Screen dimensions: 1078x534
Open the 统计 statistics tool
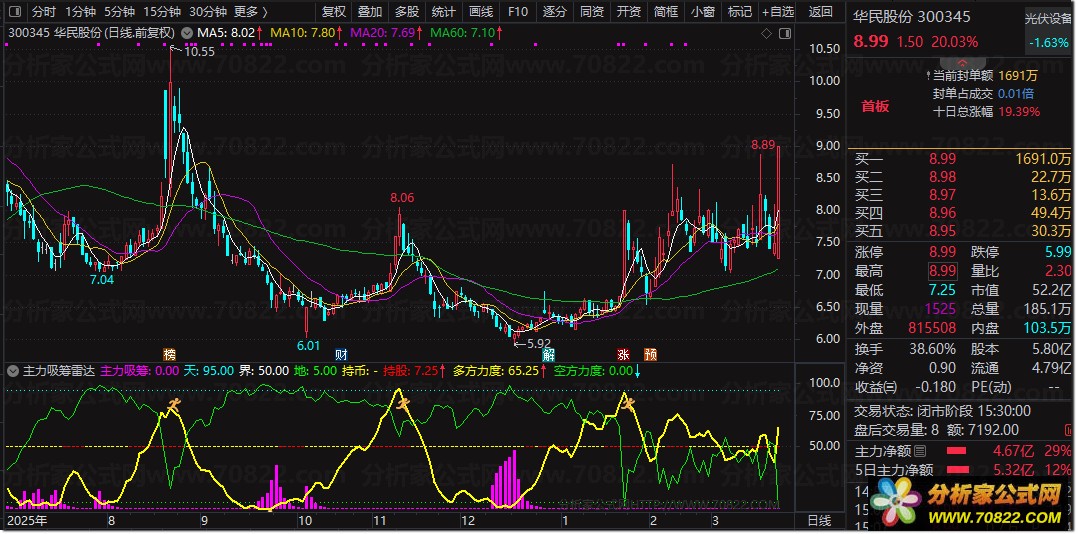443,12
